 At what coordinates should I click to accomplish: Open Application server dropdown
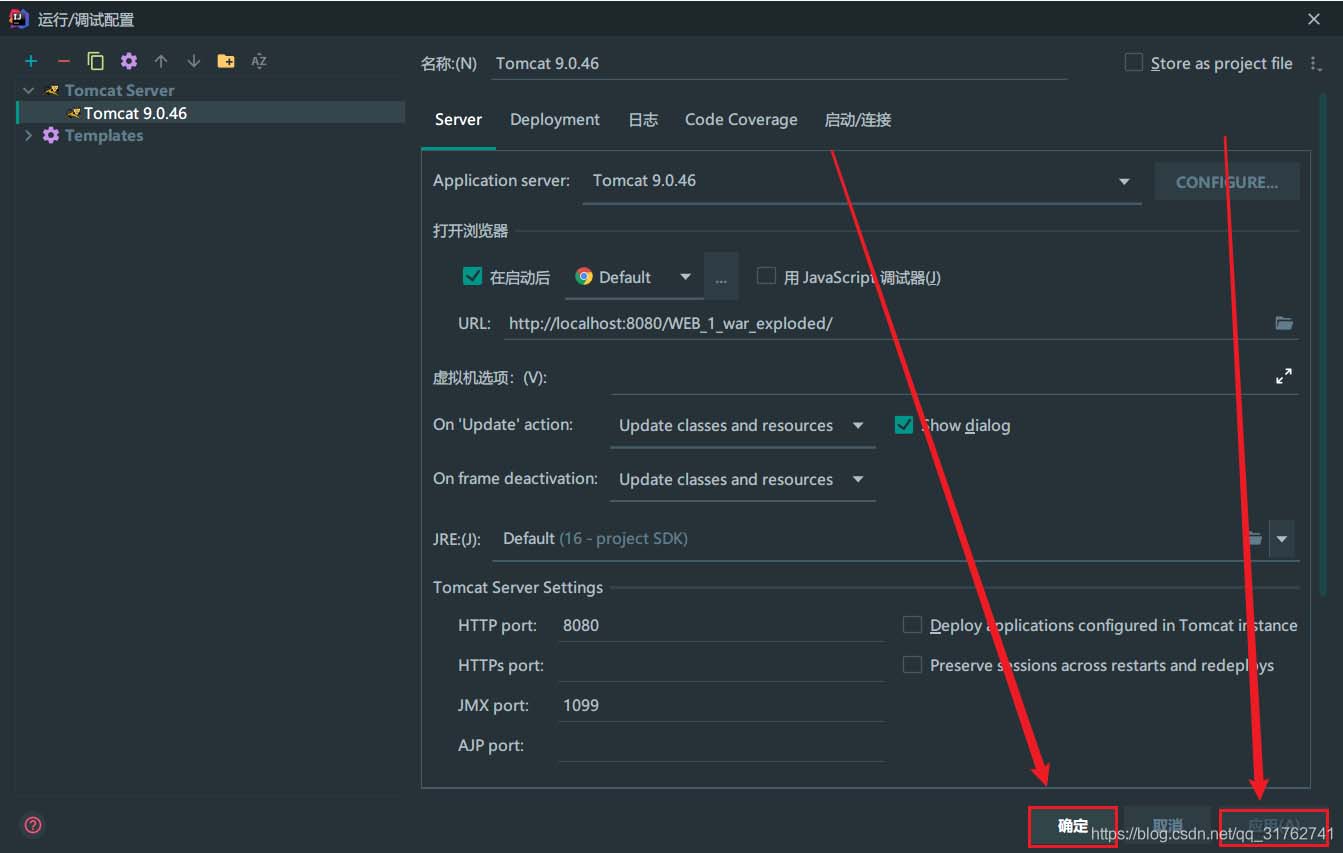pyautogui.click(x=862, y=181)
